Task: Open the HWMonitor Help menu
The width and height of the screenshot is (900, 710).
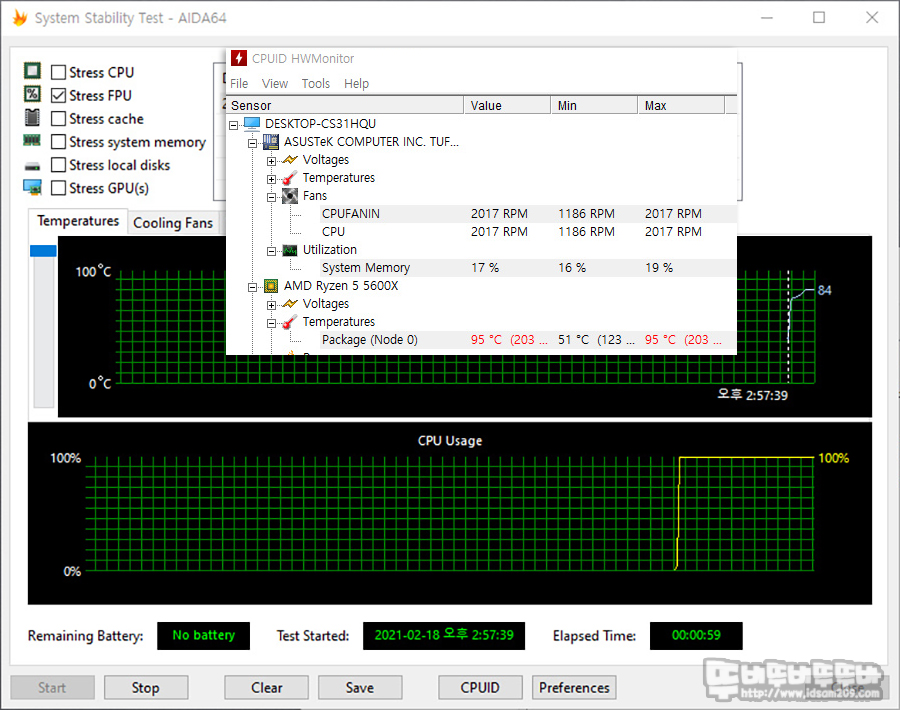Action: pos(356,83)
